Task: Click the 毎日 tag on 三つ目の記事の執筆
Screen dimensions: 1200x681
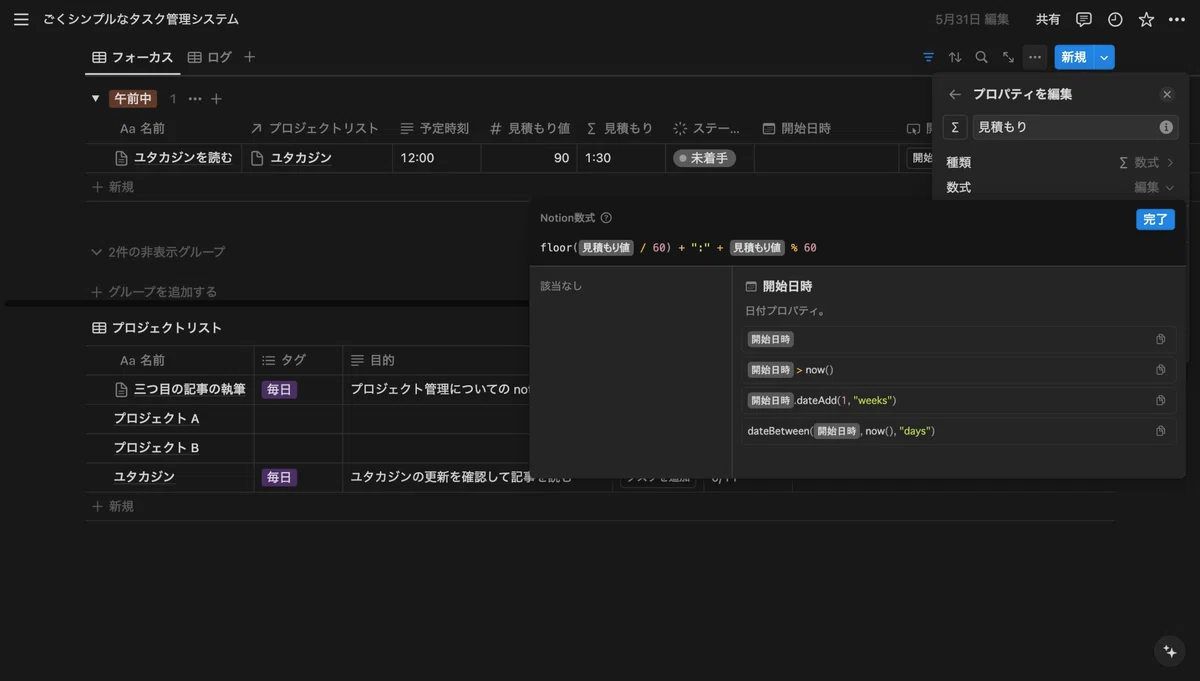Action: click(279, 389)
